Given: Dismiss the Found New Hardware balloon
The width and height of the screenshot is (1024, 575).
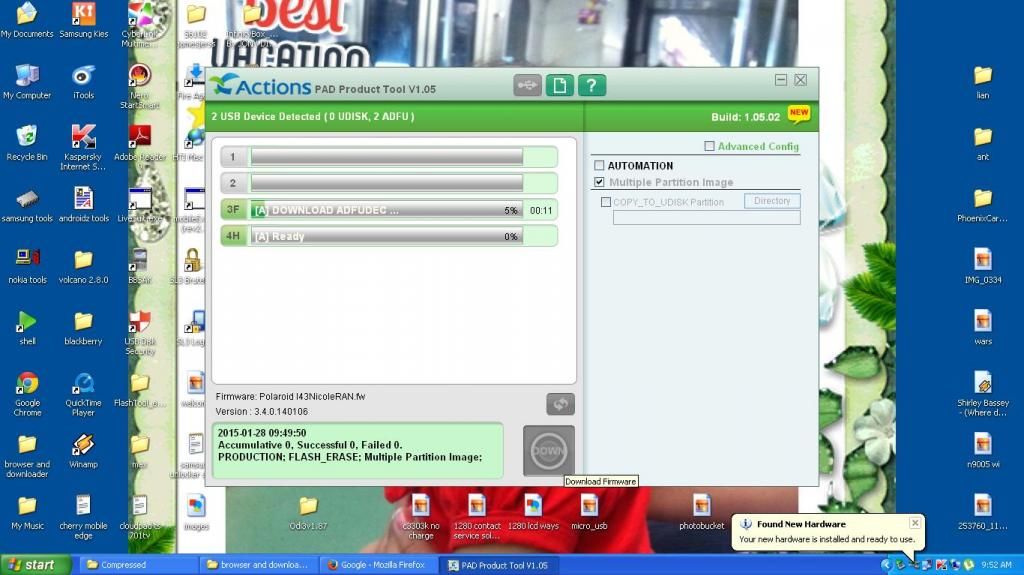Looking at the screenshot, I should click(x=915, y=523).
